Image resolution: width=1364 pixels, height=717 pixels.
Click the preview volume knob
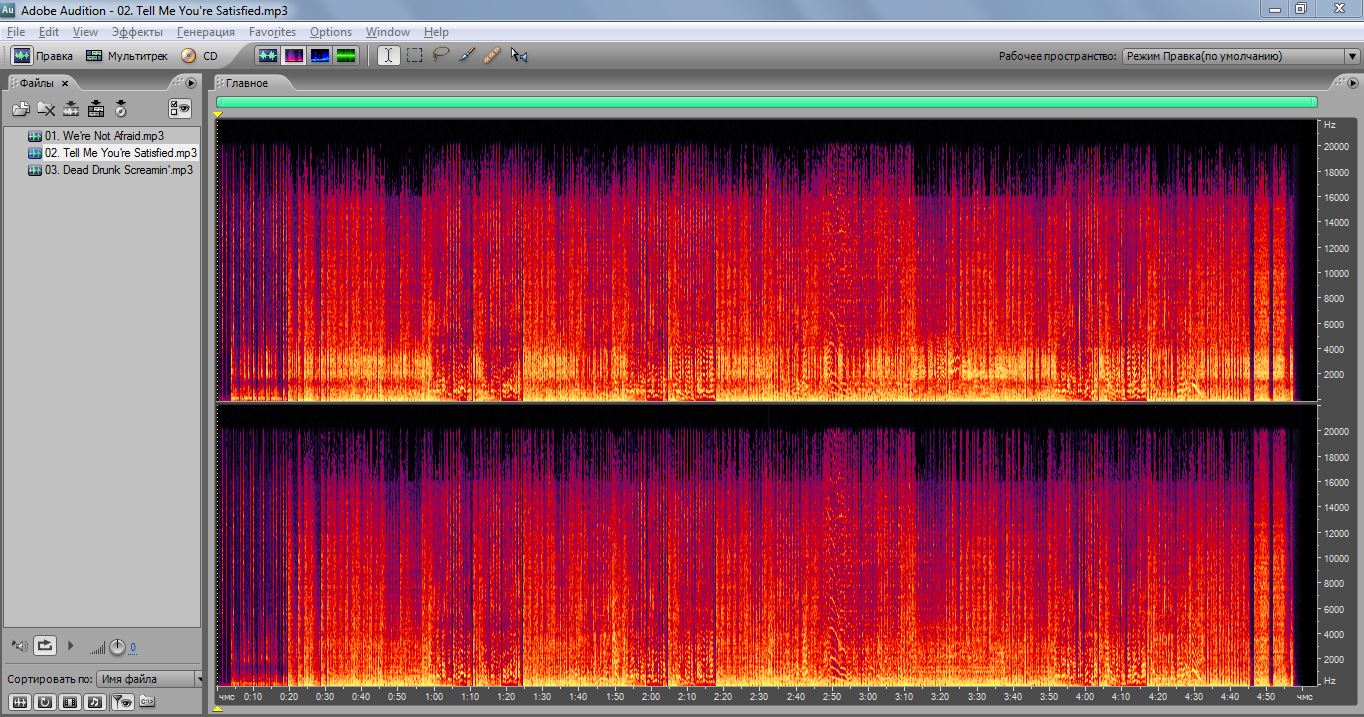[117, 647]
